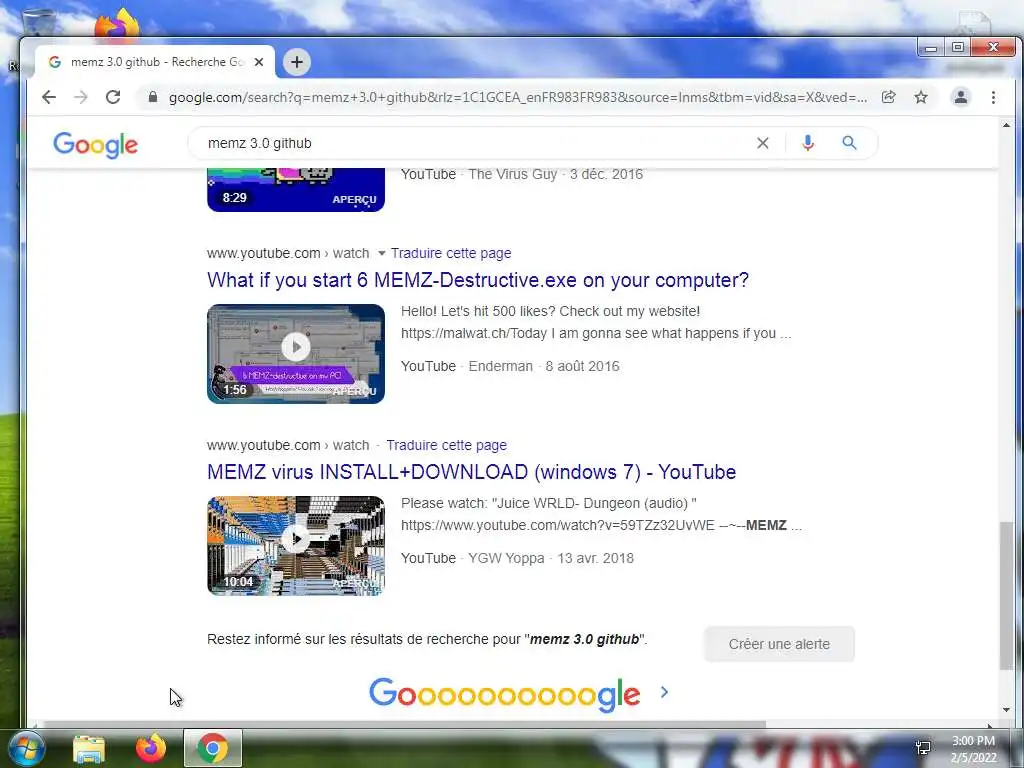
Task: Open MEMZ virus INSTALL+DOWNLOAD (windows 7) result
Action: click(x=472, y=472)
